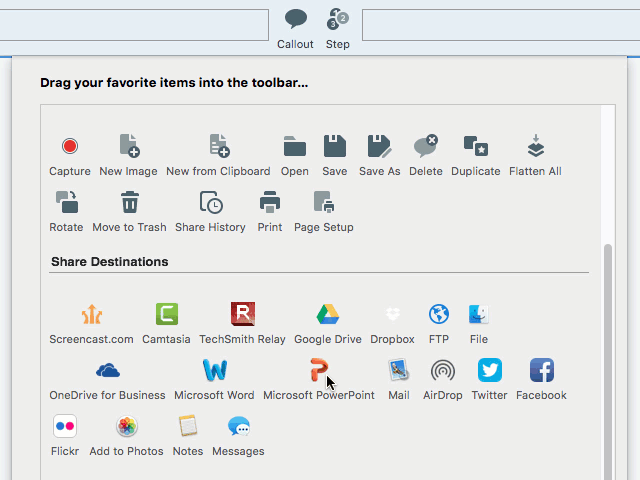Click the Camtasia share icon
Viewport: 640px width, 480px height.
(x=167, y=314)
